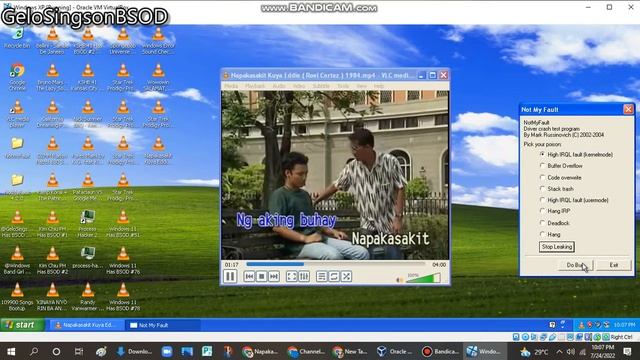
Task: Select High IRQL fault (usermode) option
Action: point(574,200)
